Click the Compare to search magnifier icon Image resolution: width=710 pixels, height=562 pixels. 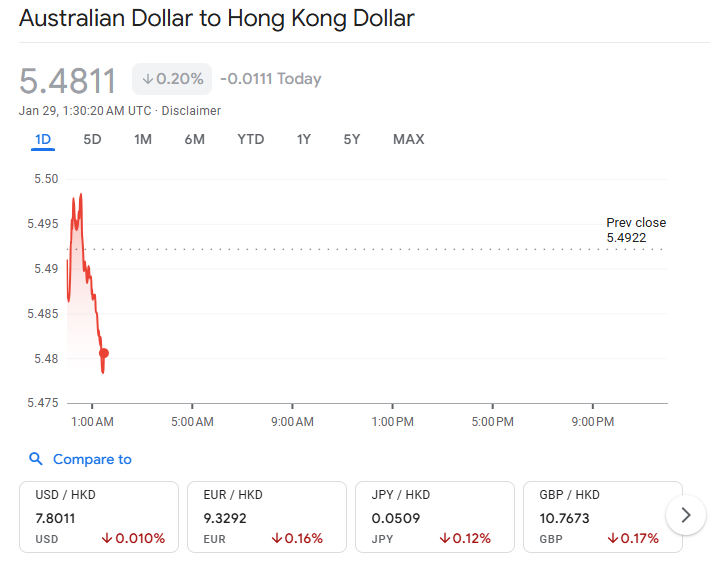tap(36, 459)
